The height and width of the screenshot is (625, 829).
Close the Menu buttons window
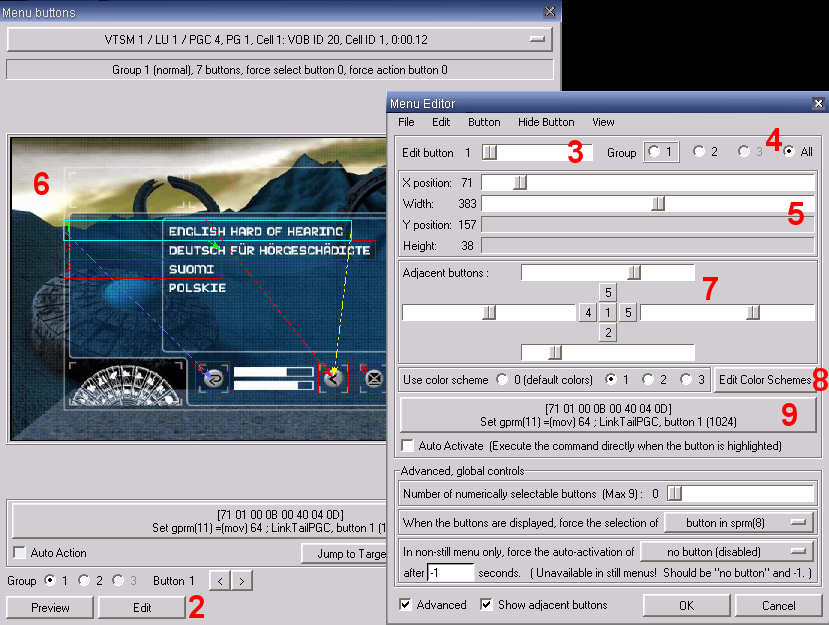550,12
